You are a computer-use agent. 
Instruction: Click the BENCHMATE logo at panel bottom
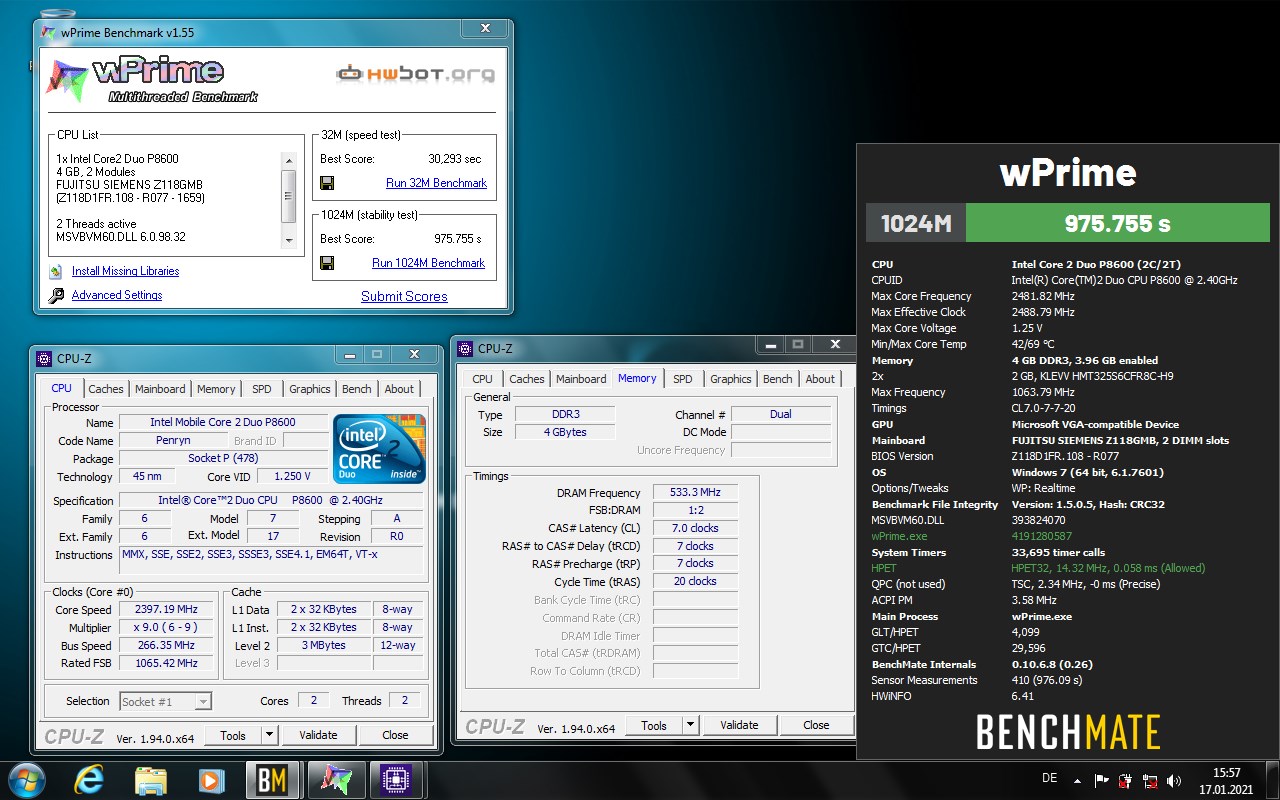point(1068,733)
